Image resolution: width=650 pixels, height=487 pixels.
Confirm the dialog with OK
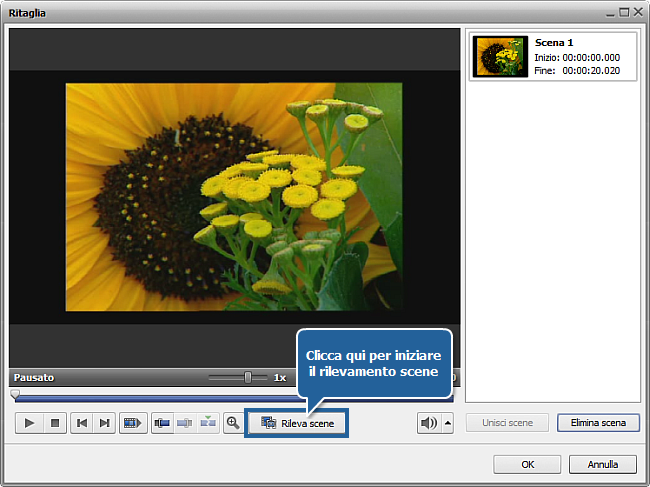[x=527, y=464]
